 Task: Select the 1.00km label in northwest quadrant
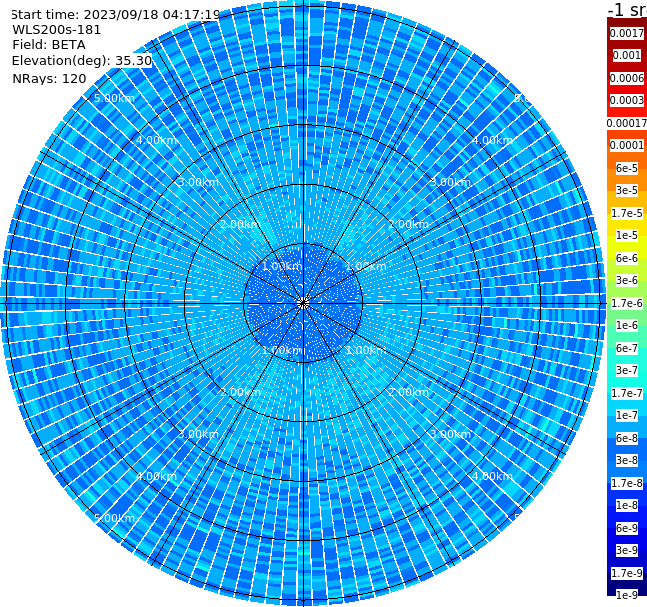[283, 266]
